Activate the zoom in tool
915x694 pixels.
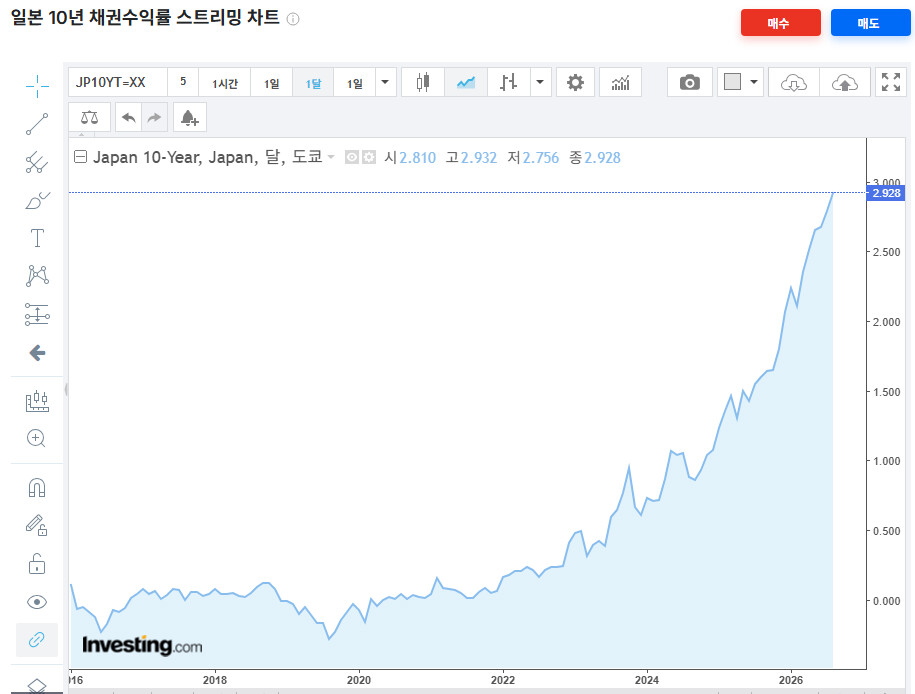click(x=36, y=438)
